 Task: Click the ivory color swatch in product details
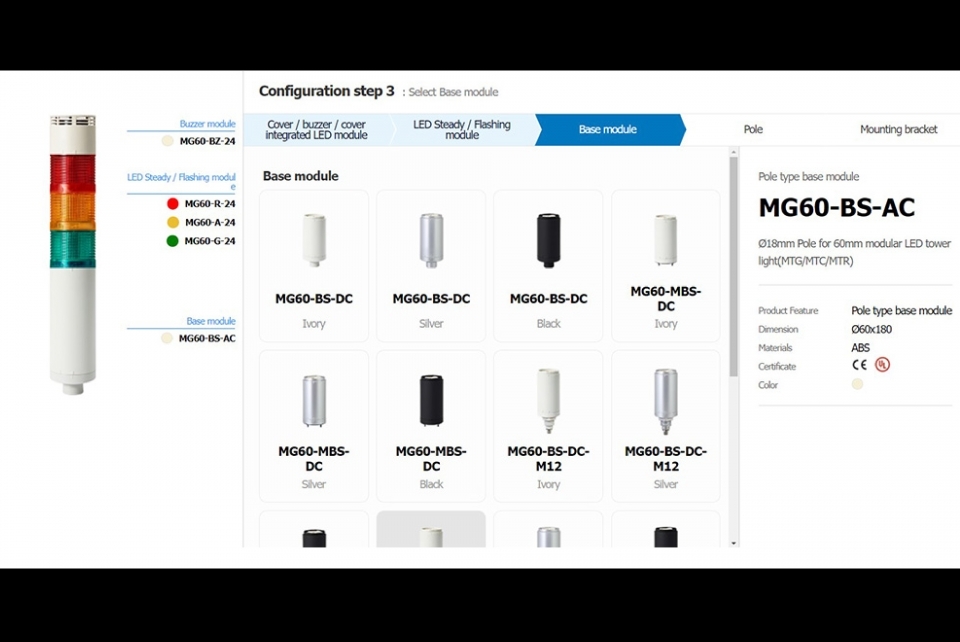857,384
